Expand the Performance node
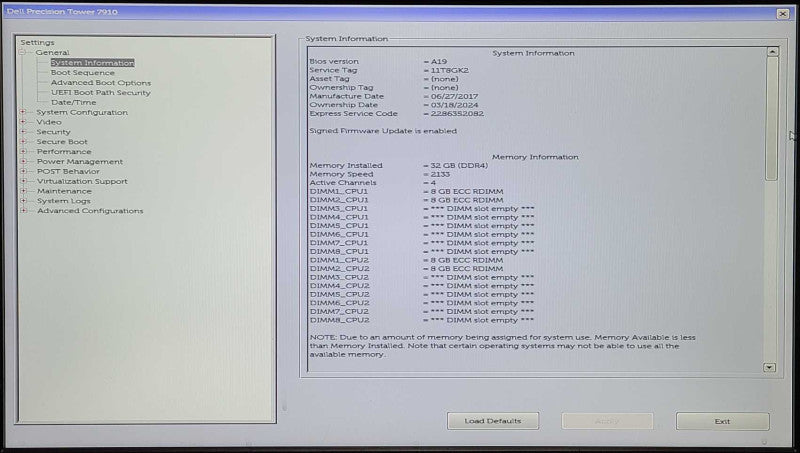The height and width of the screenshot is (453, 800). [23, 151]
